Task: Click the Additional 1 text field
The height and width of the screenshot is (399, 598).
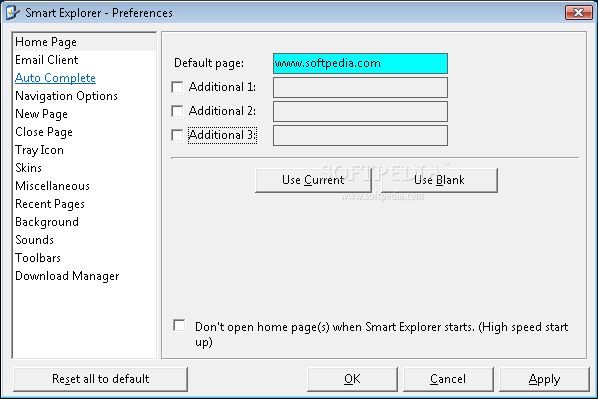Action: pos(360,87)
